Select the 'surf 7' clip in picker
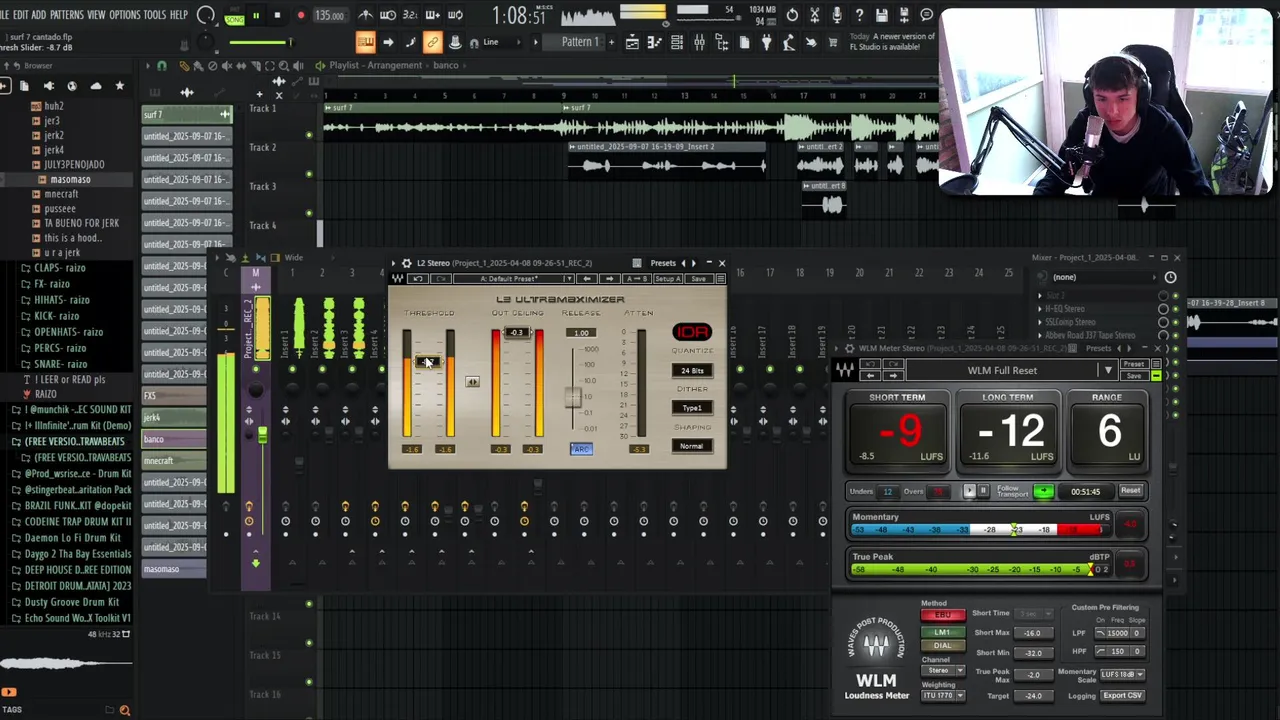This screenshot has width=1280, height=720. (186, 114)
